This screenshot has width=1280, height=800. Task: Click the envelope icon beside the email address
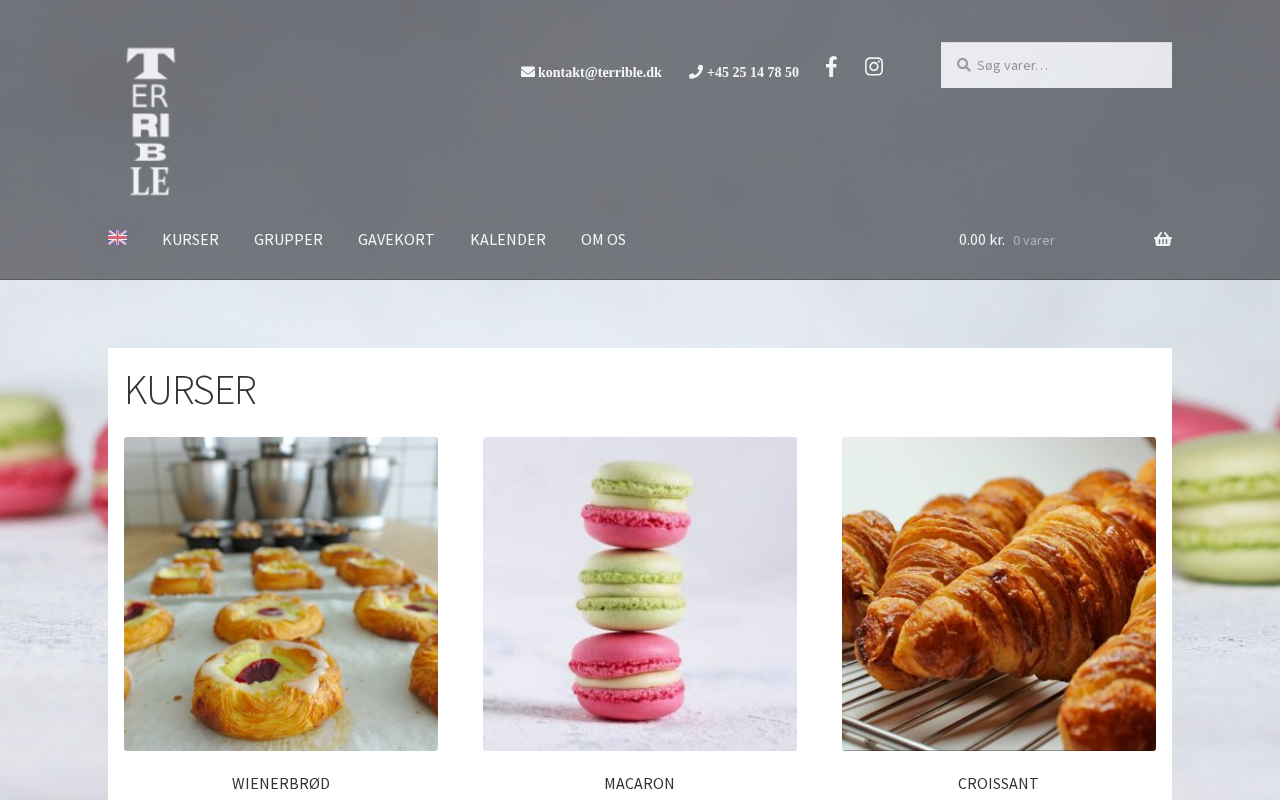click(x=528, y=72)
